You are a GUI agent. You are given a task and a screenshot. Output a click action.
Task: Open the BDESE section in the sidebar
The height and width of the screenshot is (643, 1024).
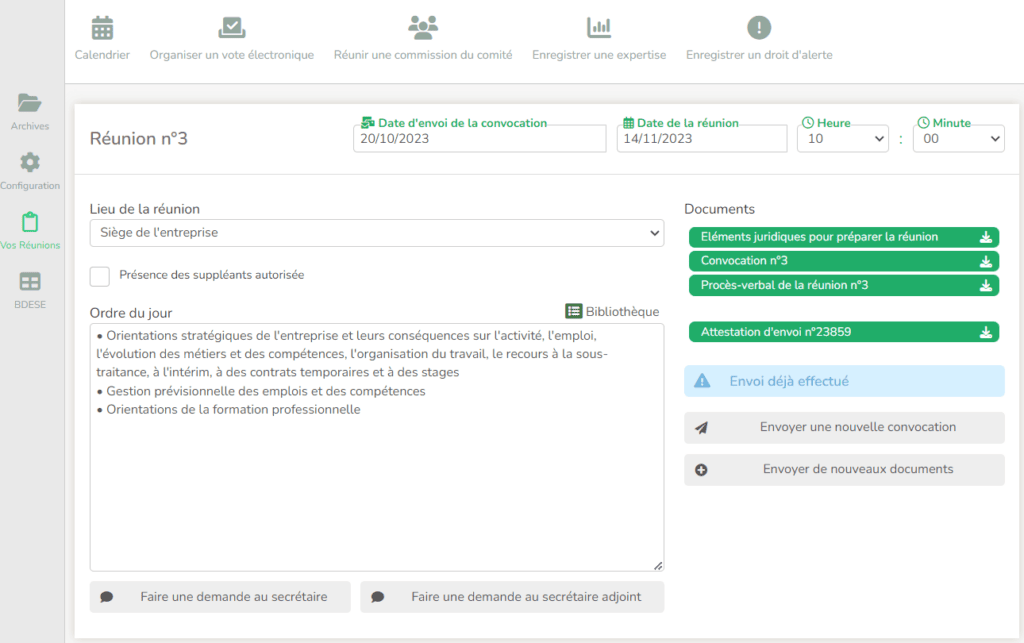coord(30,282)
